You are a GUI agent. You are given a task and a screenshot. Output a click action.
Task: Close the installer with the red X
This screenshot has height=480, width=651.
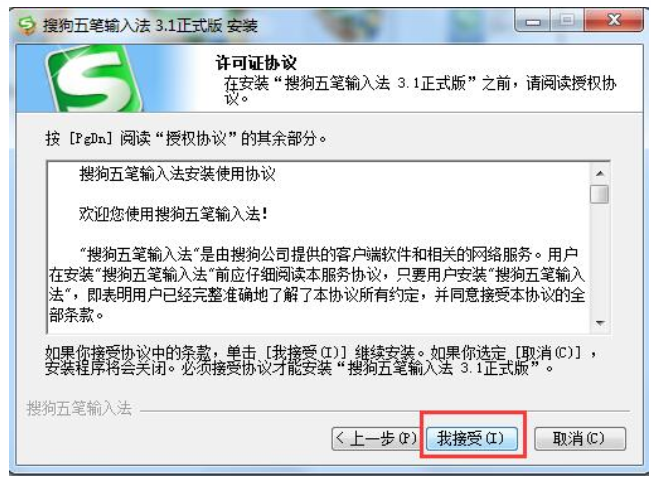[614, 21]
